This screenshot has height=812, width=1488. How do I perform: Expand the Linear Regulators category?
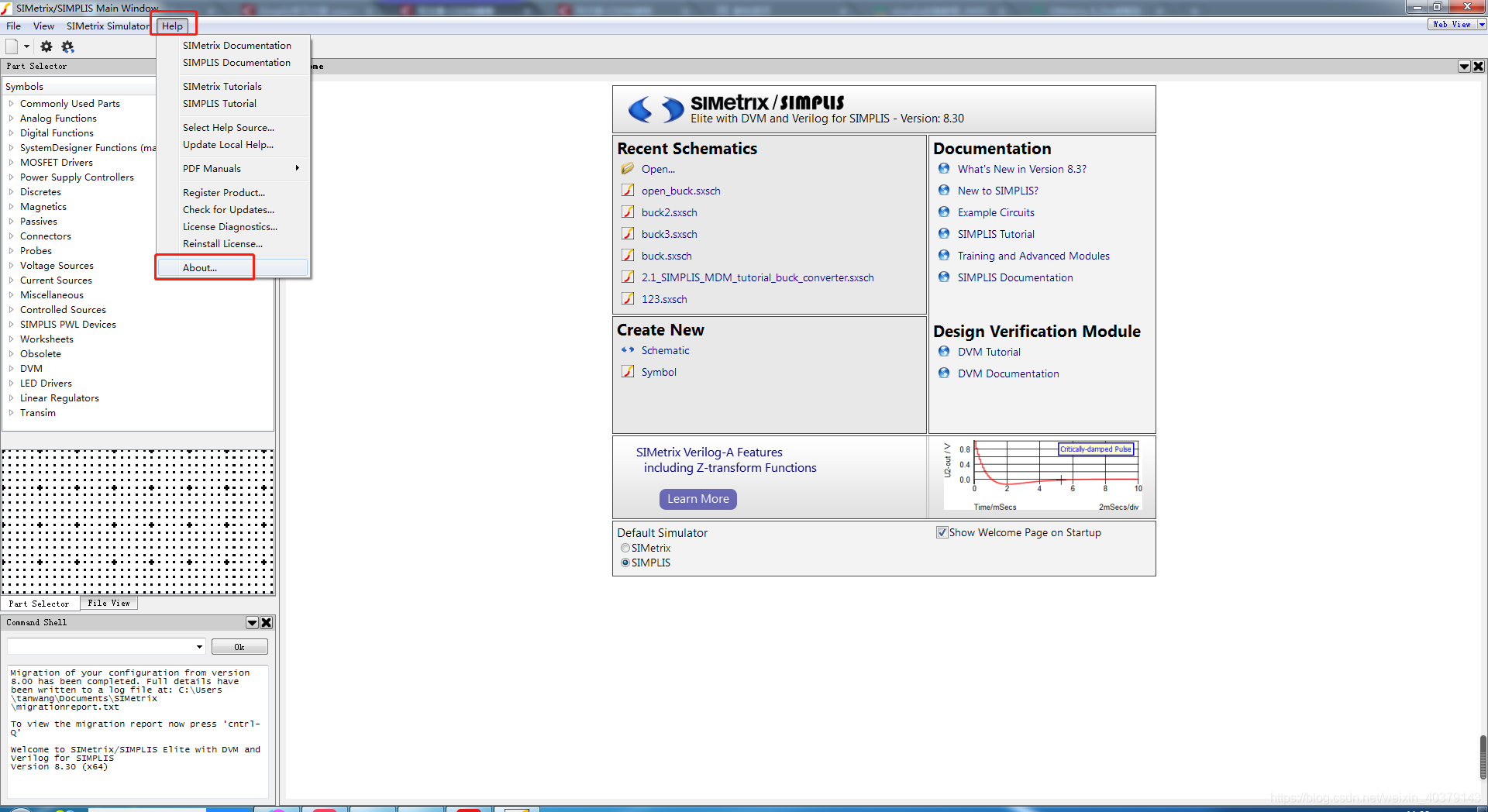pos(11,397)
